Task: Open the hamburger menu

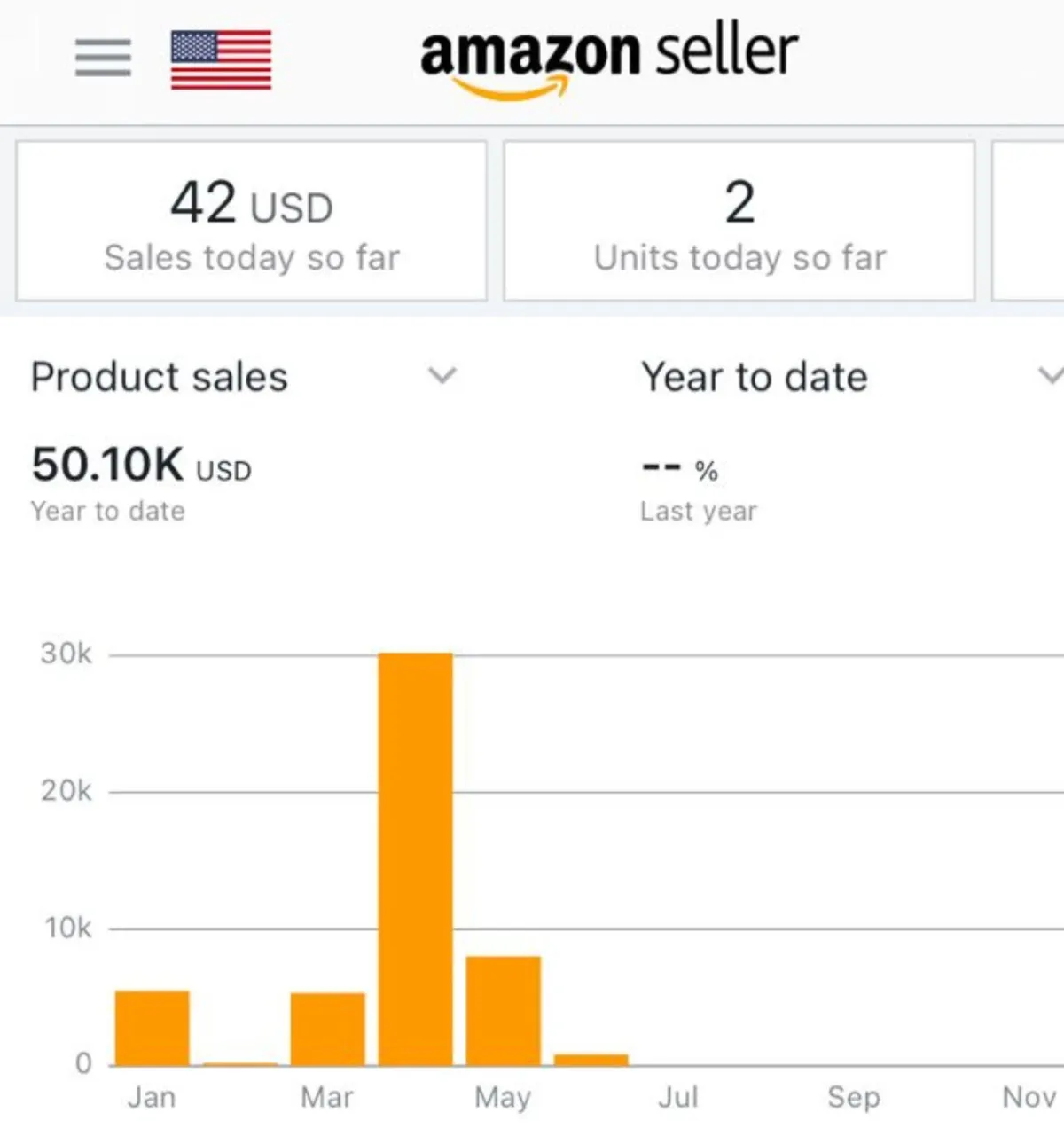Action: coord(103,58)
